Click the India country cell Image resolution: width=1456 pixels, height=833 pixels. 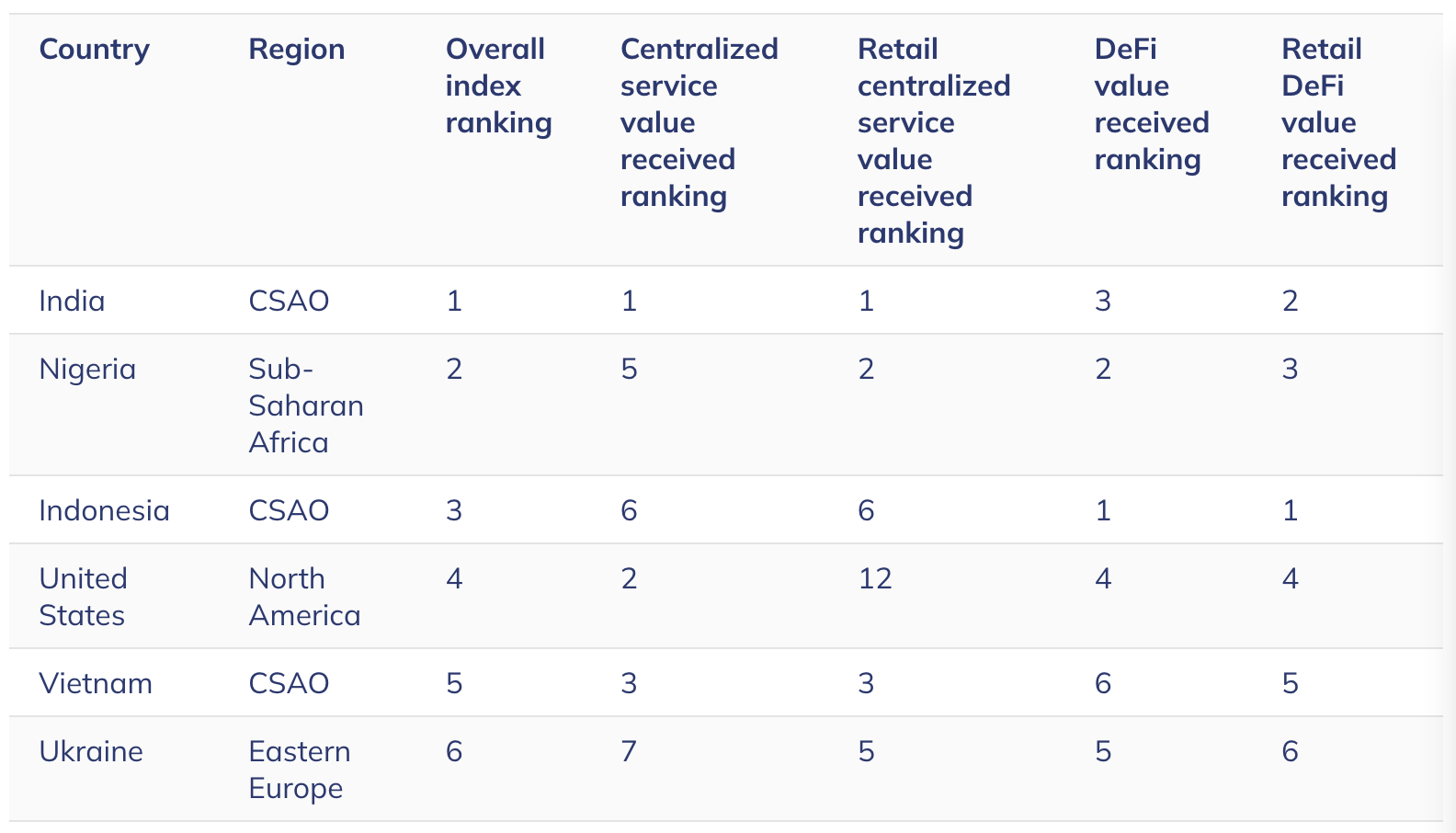(x=72, y=302)
